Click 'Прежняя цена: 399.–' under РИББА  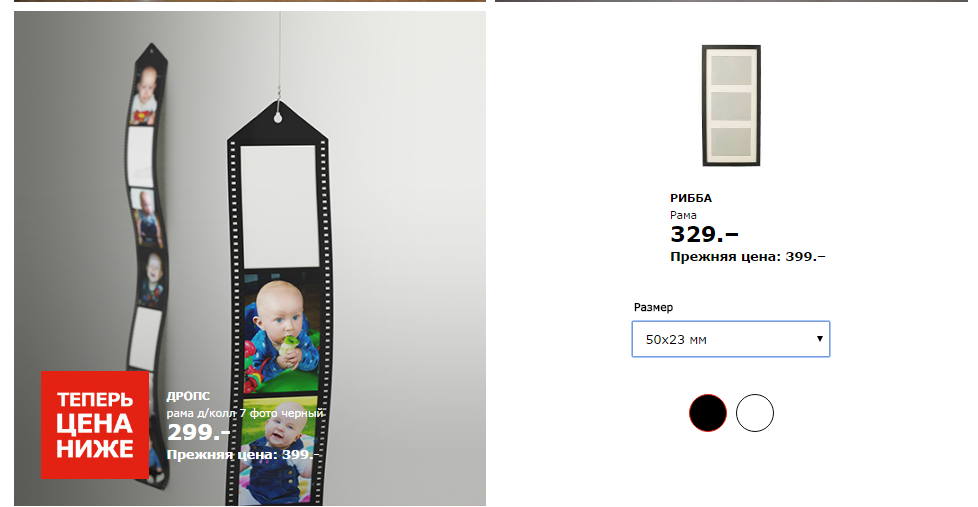[x=747, y=257]
